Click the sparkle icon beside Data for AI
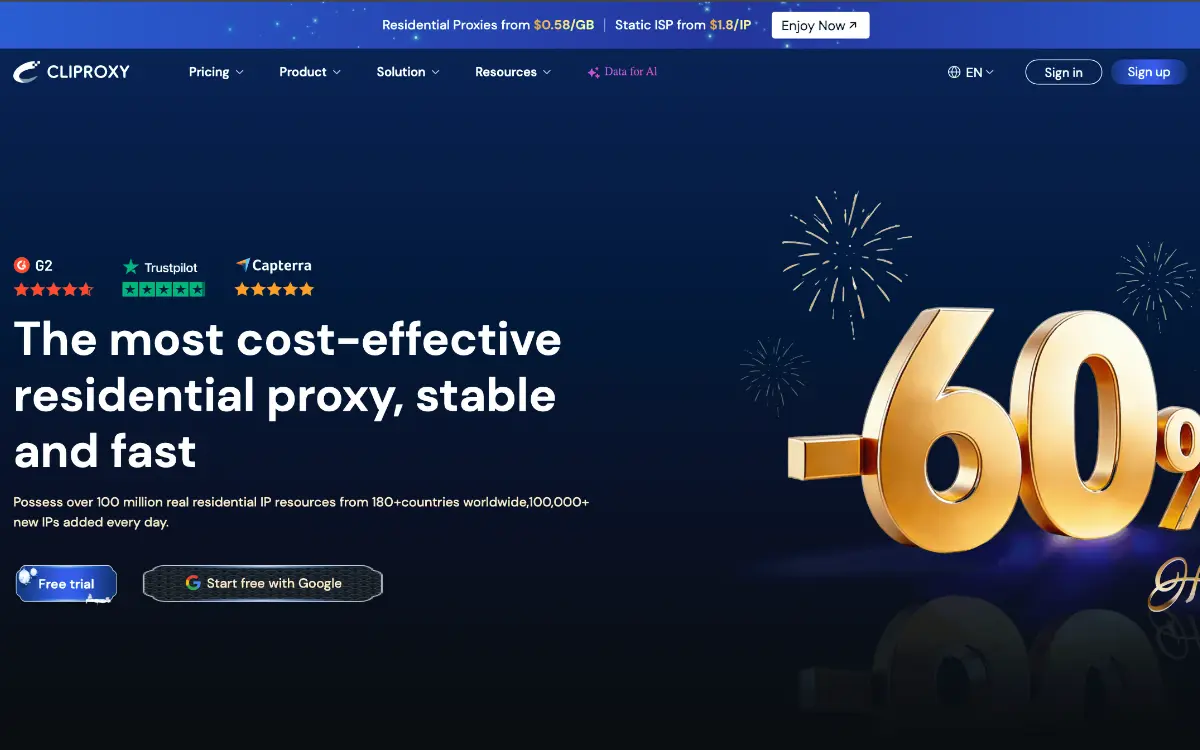Screen dimensions: 1200x750 (x=593, y=73)
